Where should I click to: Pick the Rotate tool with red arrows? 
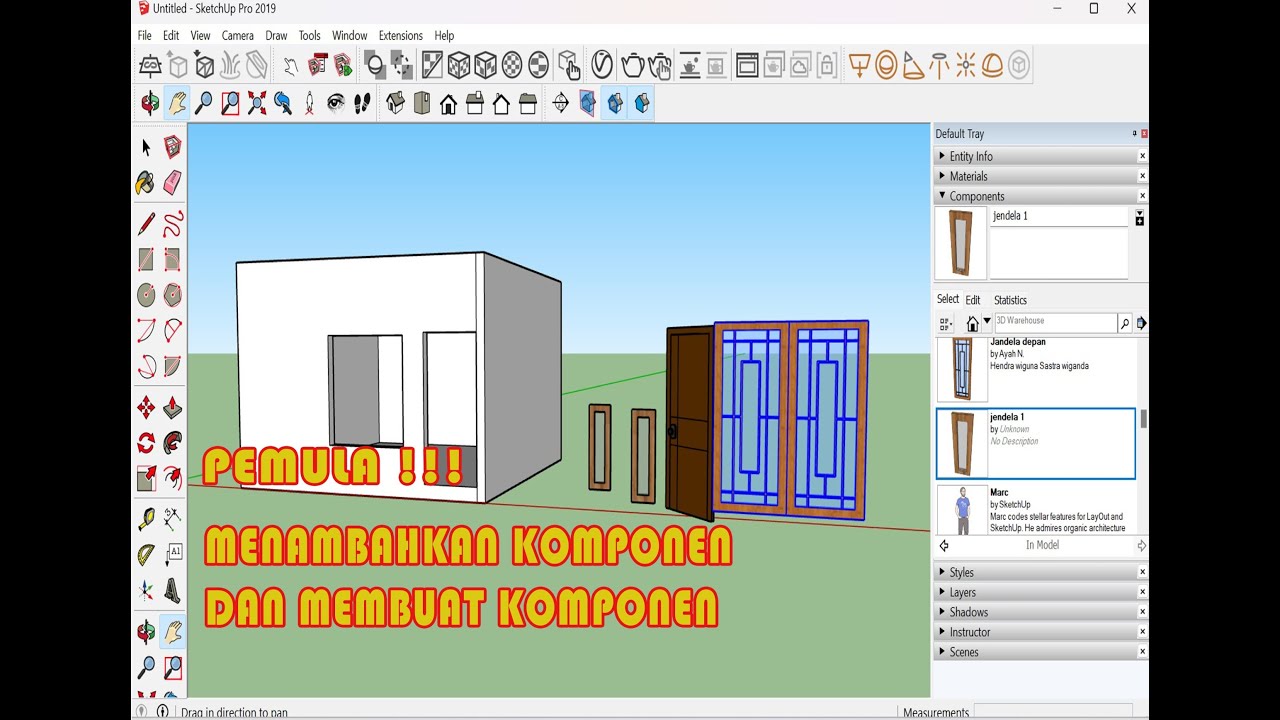[146, 443]
